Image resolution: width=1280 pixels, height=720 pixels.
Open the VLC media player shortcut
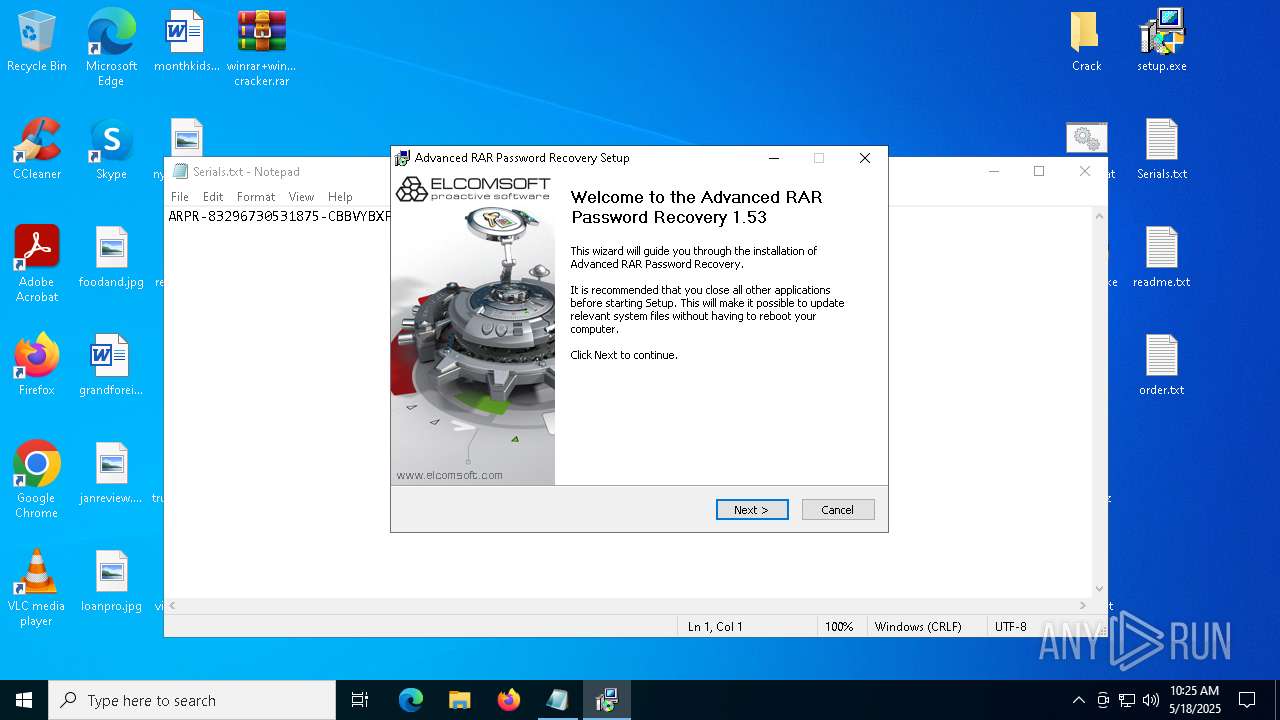click(x=37, y=588)
